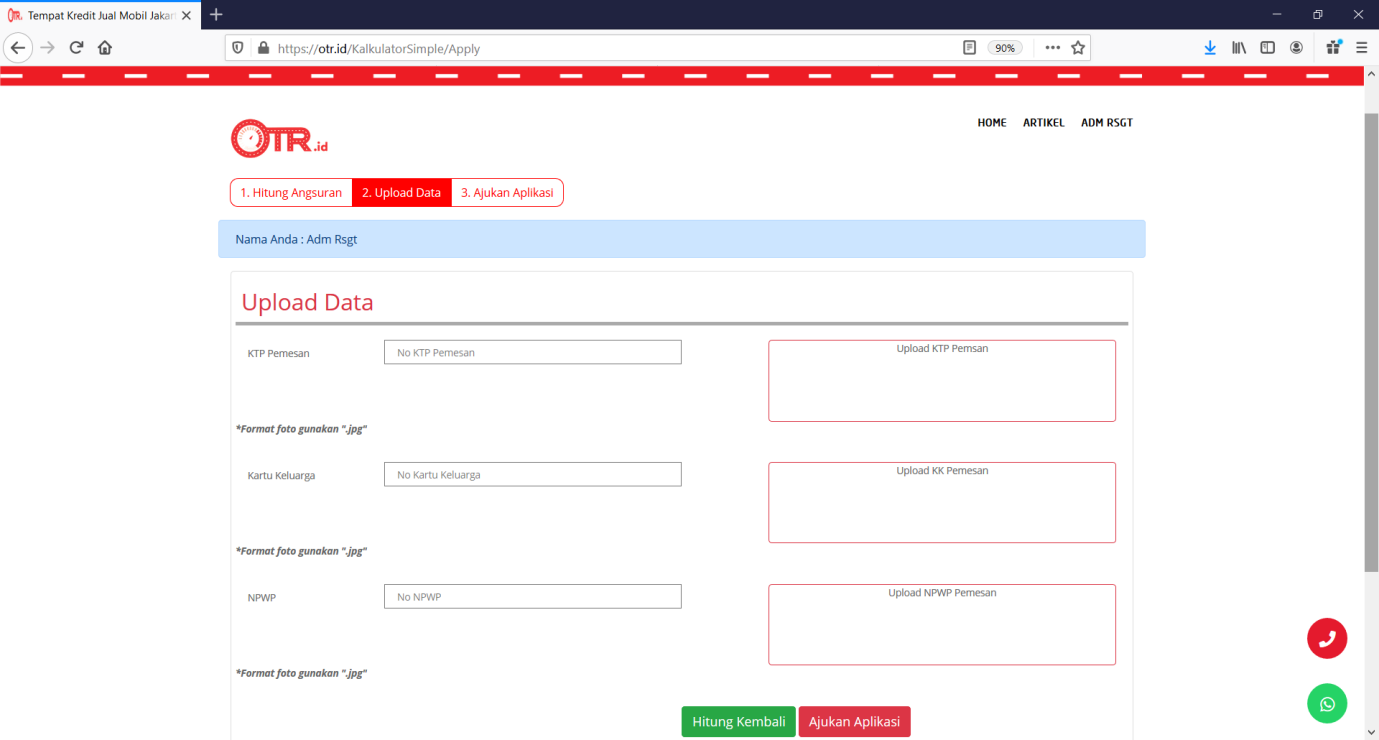The width and height of the screenshot is (1379, 740).
Task: Open the Firefox hamburger menu
Action: pyautogui.click(x=1361, y=47)
